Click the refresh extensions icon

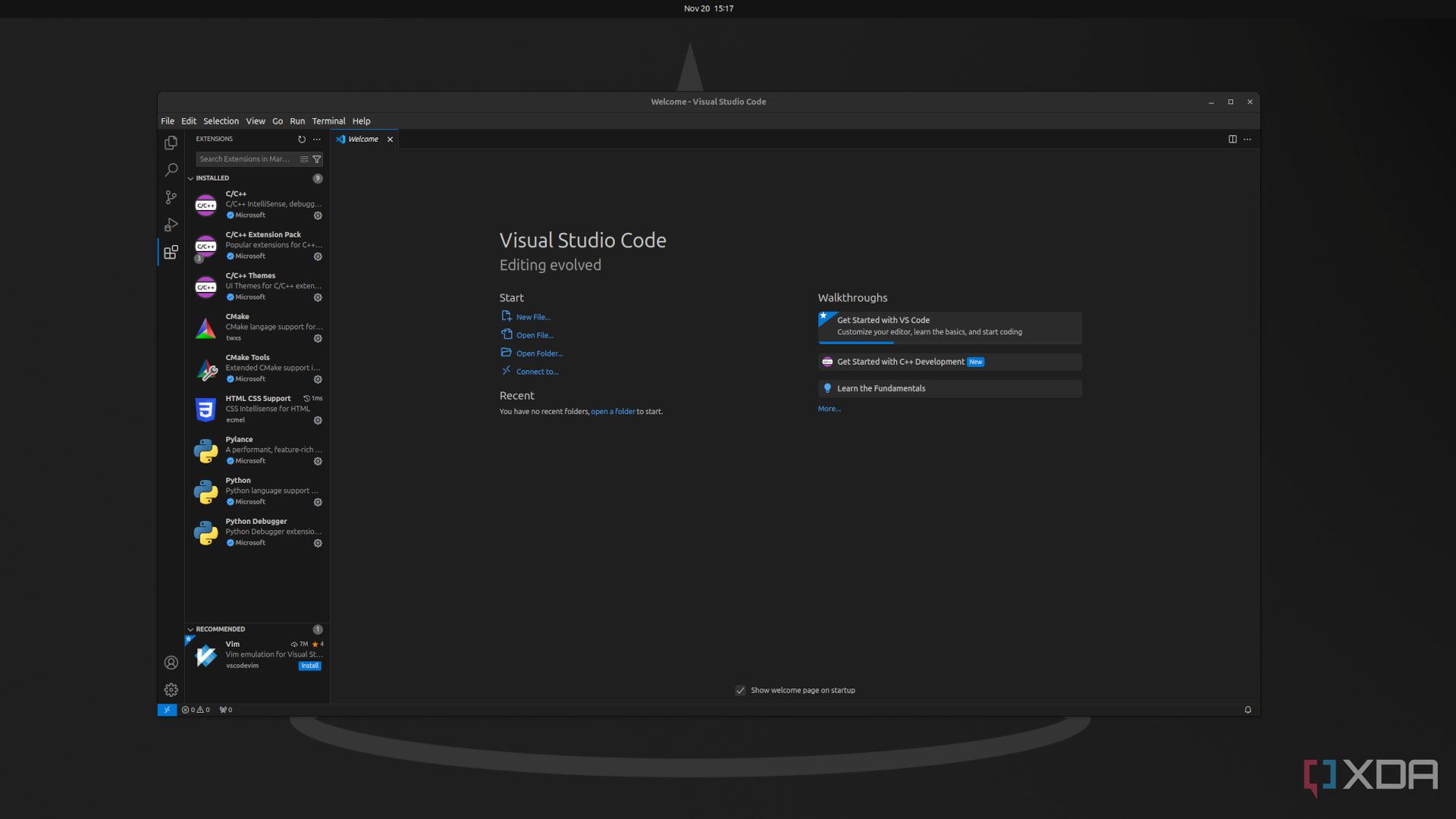[x=302, y=138]
